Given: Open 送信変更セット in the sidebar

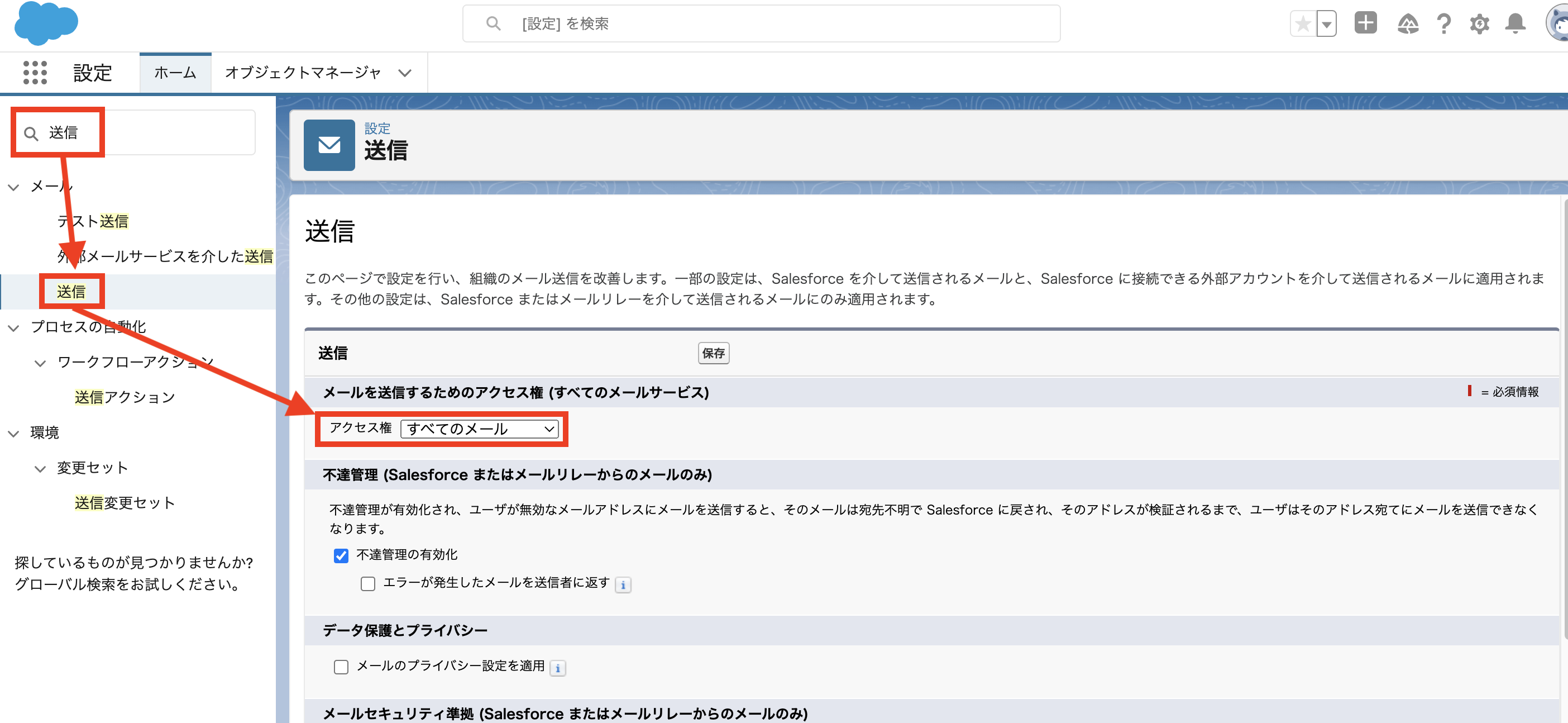Looking at the screenshot, I should tap(123, 502).
